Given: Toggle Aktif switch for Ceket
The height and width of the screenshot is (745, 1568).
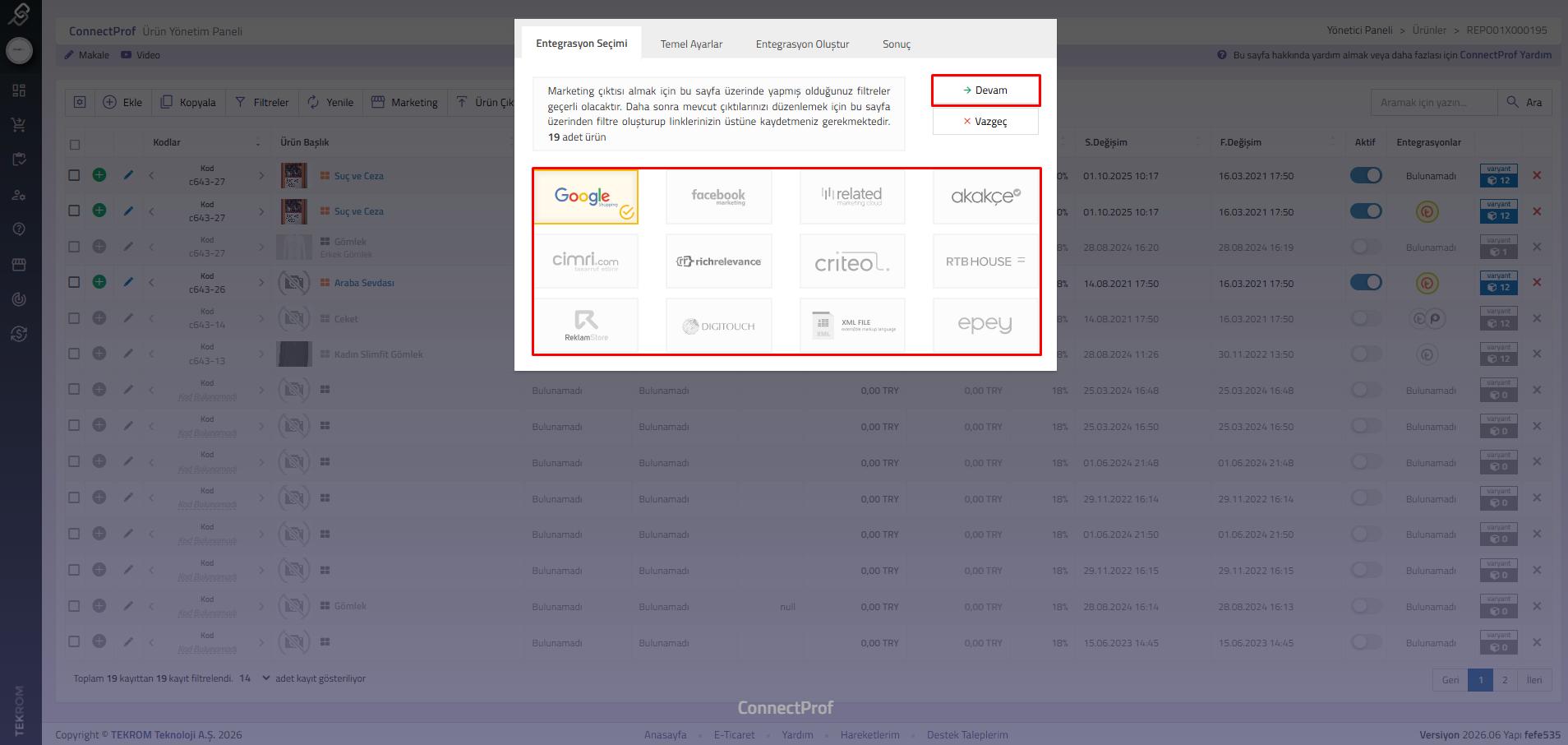Looking at the screenshot, I should [1366, 317].
